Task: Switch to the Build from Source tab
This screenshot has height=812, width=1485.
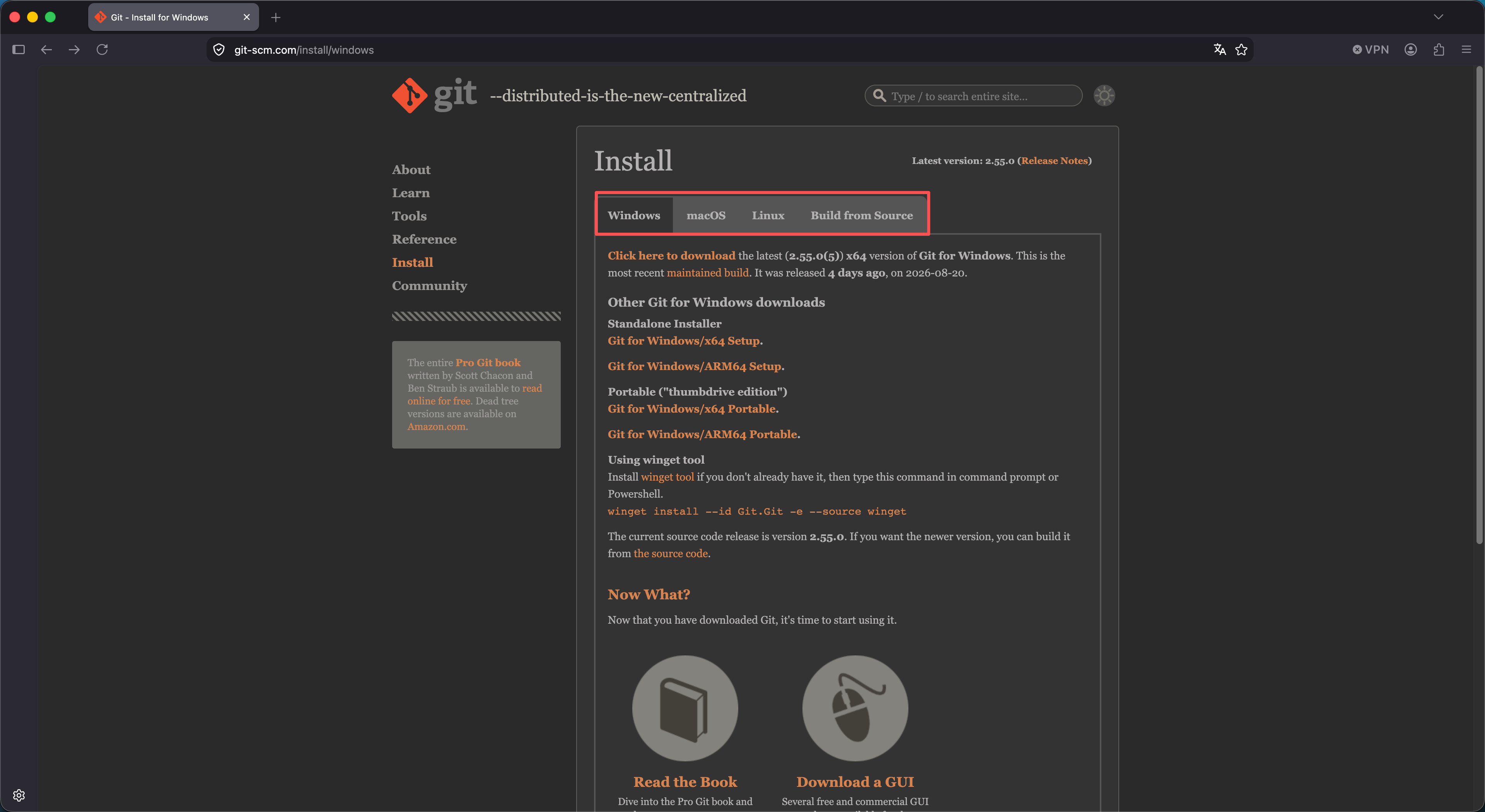Action: pos(862,215)
